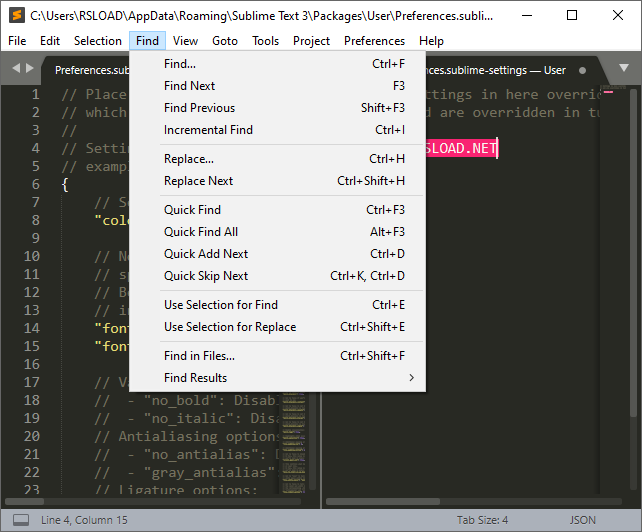Click the right pane minimap marker
The width and height of the screenshot is (642, 532).
pos(608,91)
